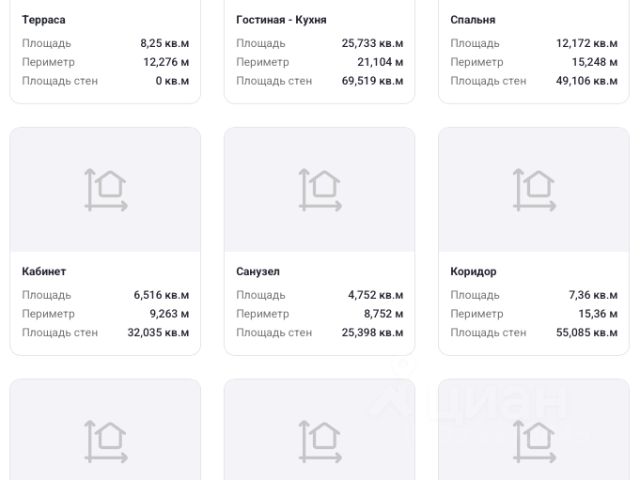Click Коридор perimeter value 15,36 м

pos(598,314)
